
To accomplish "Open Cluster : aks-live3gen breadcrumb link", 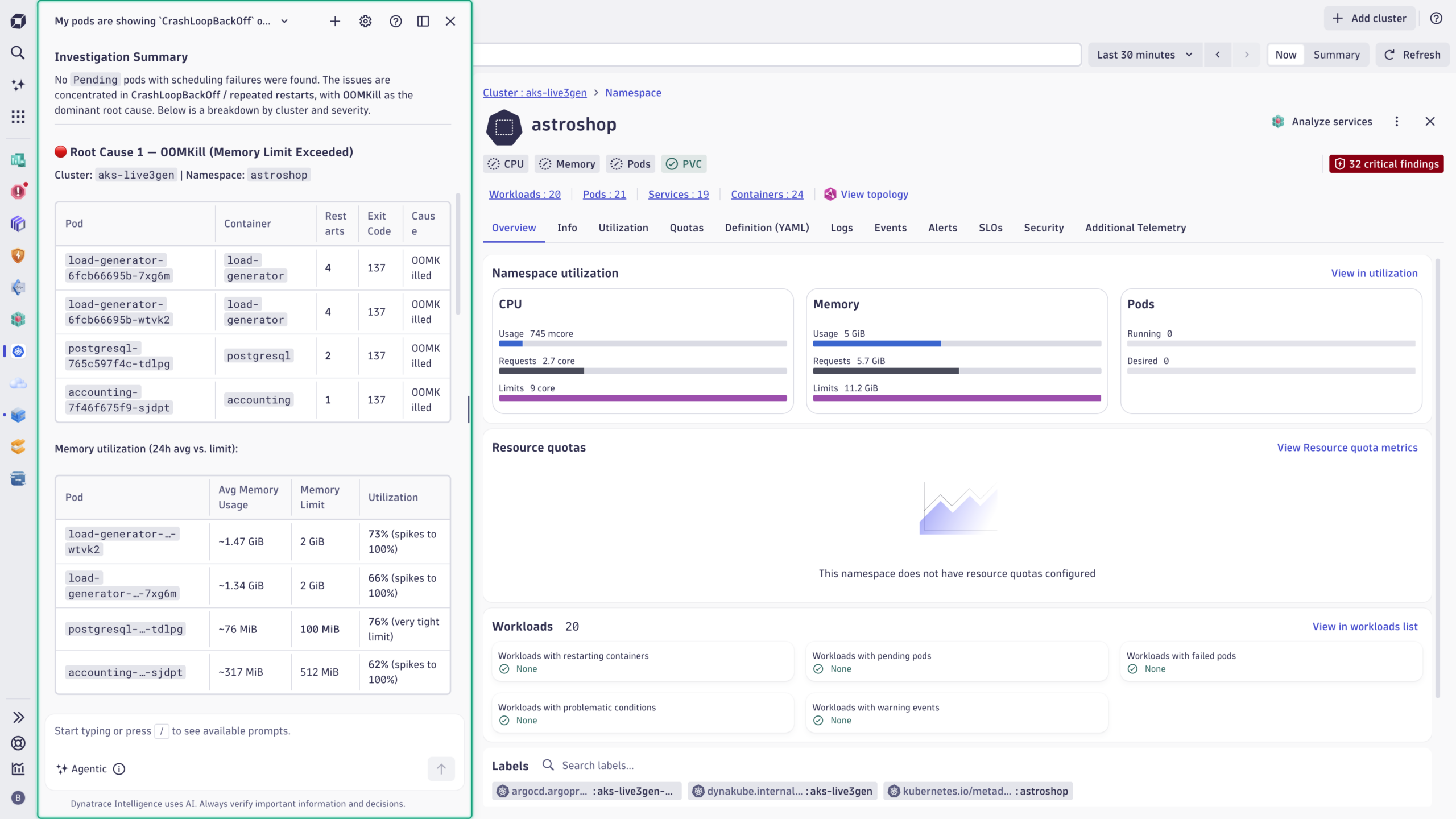I will tap(535, 93).
